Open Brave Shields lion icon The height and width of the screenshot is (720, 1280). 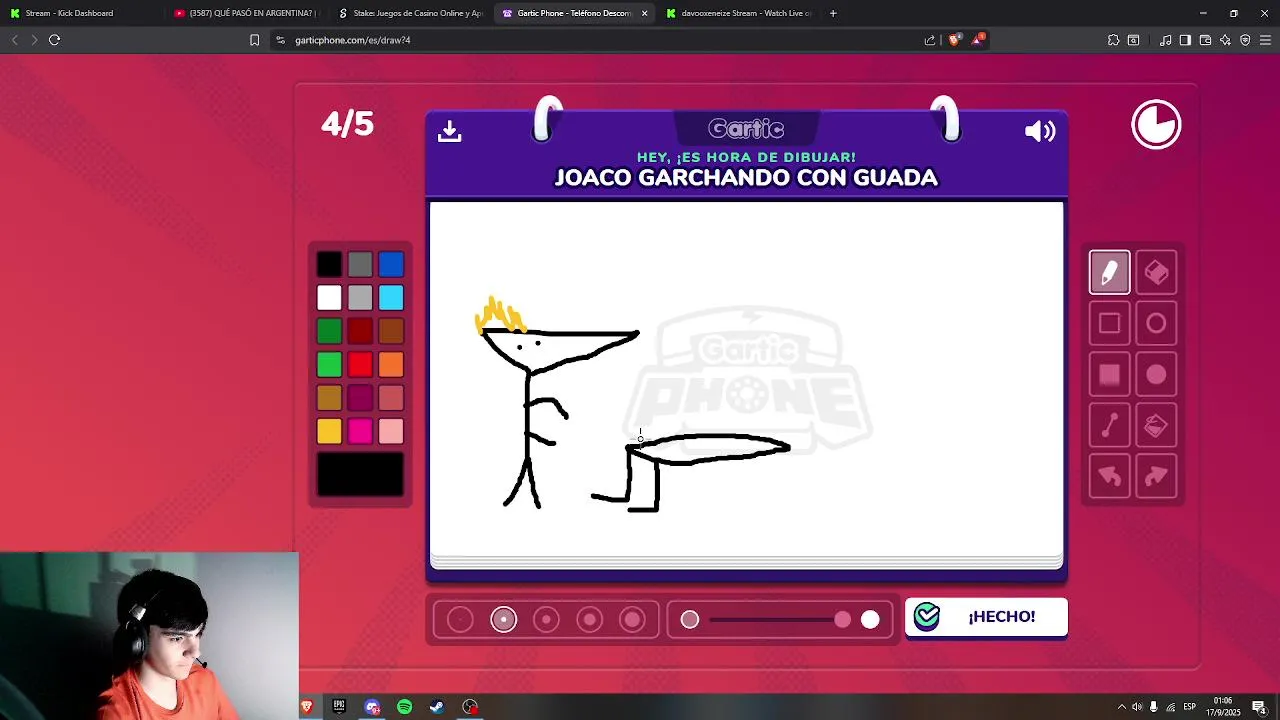[954, 40]
